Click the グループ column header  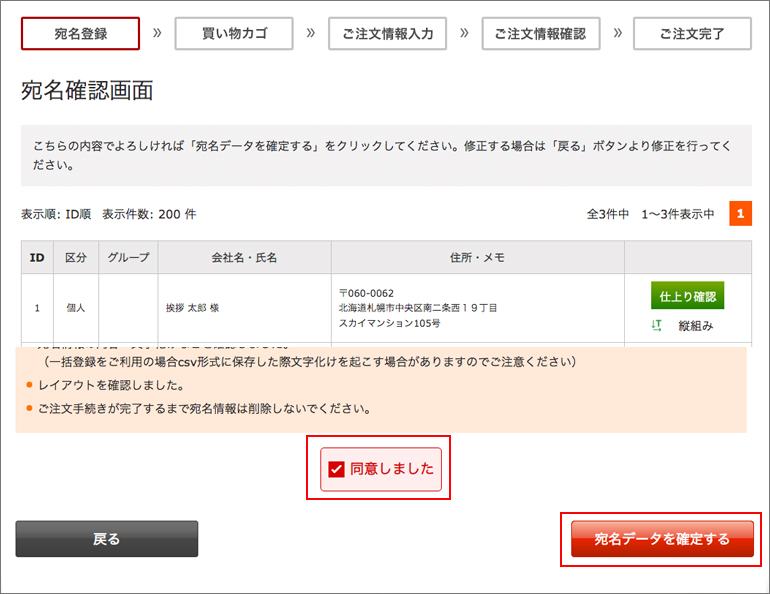[x=128, y=257]
